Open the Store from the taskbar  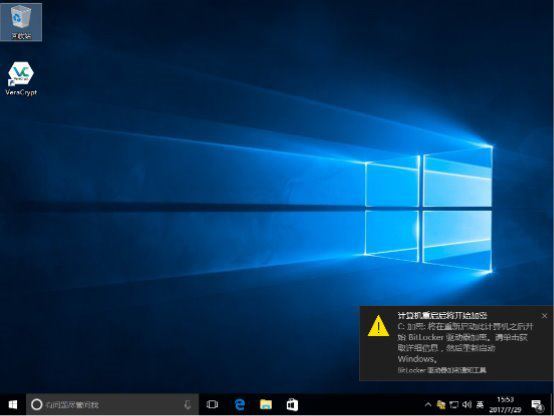pyautogui.click(x=292, y=404)
